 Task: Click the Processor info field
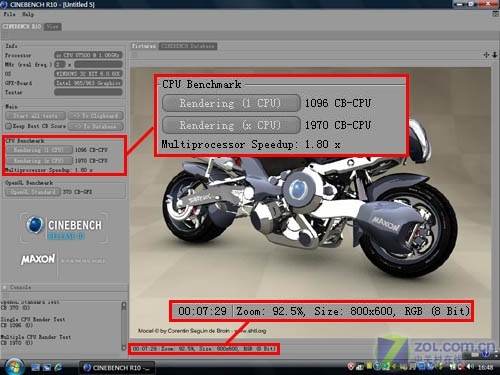(88, 55)
